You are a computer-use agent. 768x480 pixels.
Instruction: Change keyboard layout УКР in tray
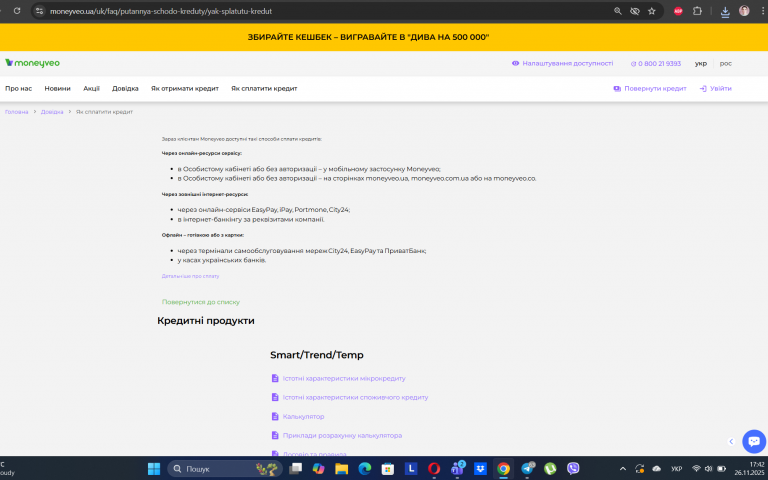point(676,469)
